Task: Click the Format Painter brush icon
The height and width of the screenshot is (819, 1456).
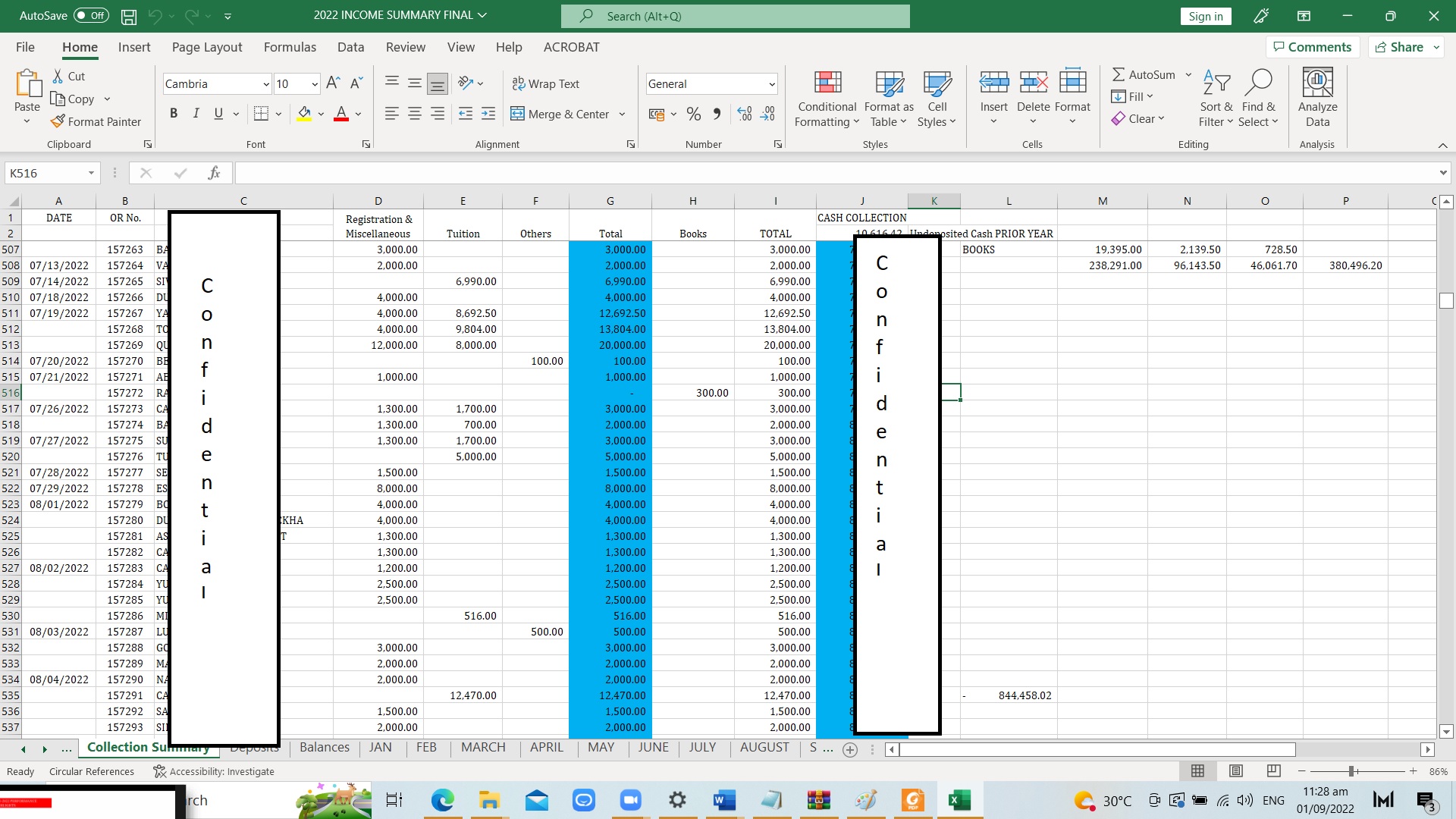Action: coord(58,121)
